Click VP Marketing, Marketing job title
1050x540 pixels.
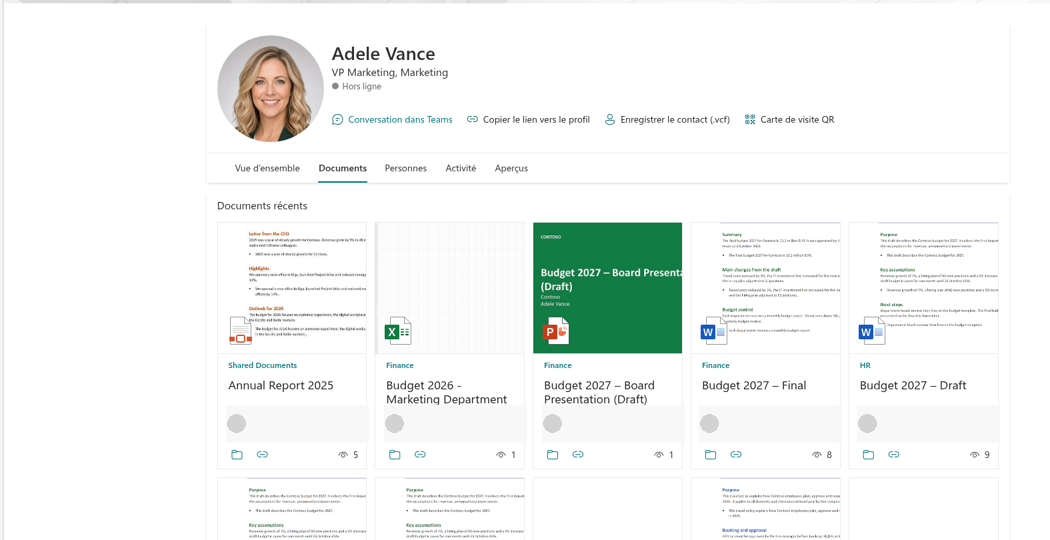[x=390, y=72]
